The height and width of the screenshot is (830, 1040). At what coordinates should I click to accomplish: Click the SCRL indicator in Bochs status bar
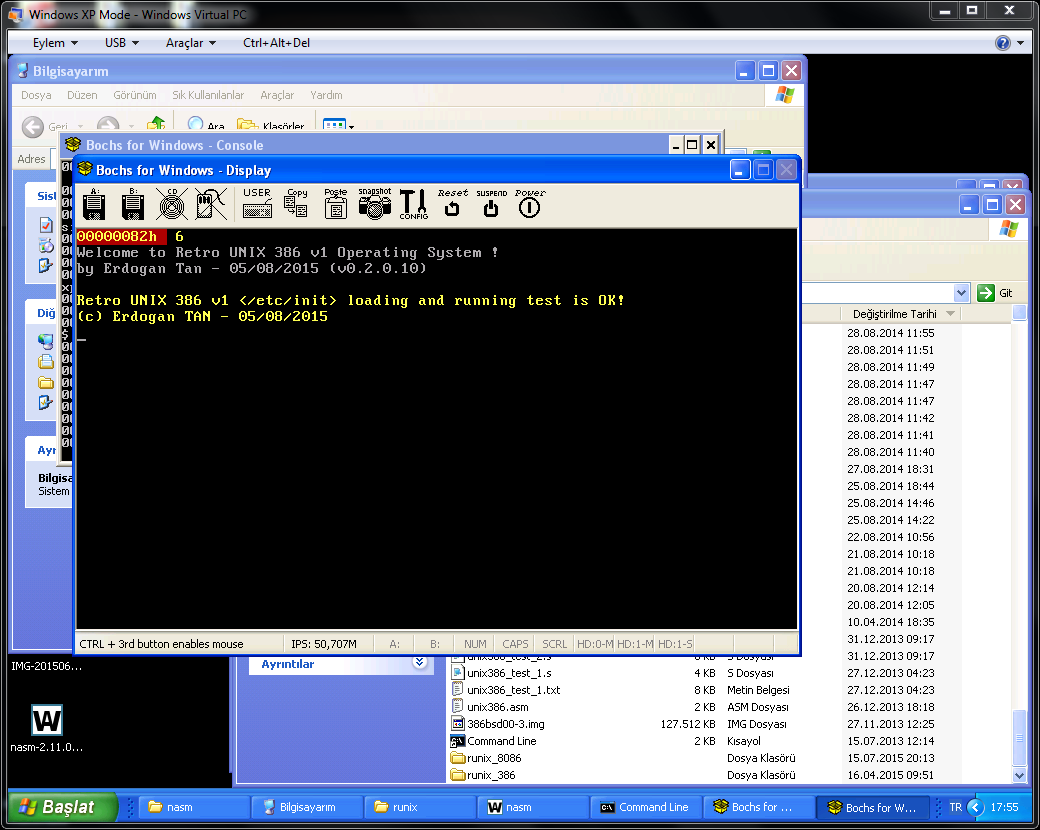pyautogui.click(x=554, y=644)
